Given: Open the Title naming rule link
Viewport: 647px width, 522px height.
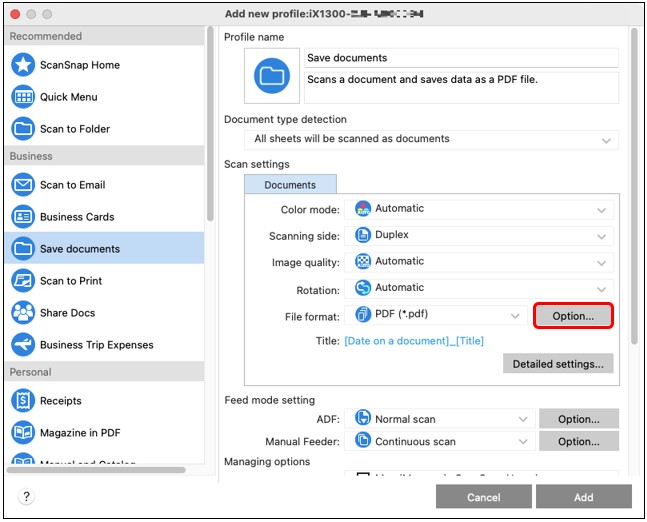Looking at the screenshot, I should coord(414,341).
